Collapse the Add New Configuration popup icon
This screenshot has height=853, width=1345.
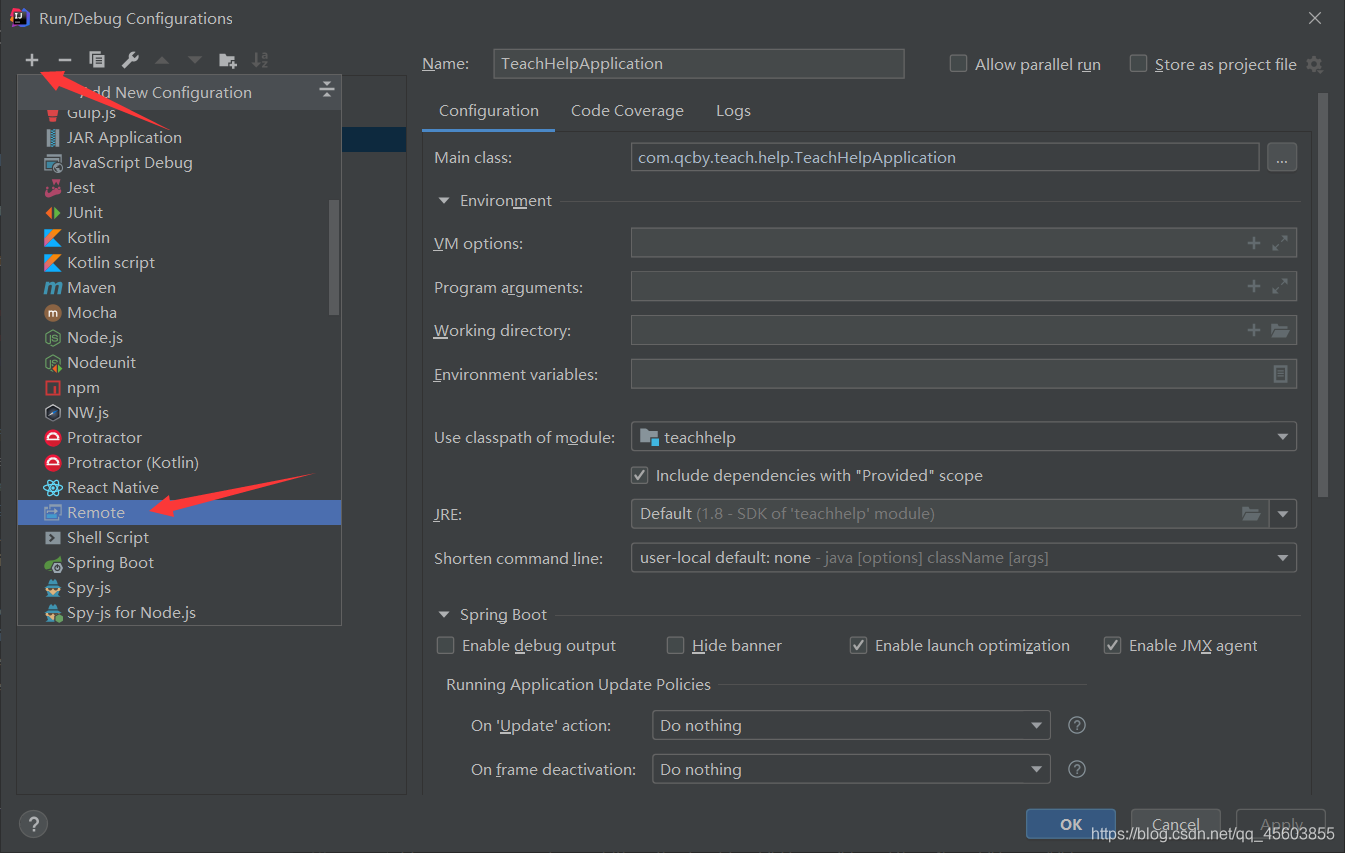point(326,91)
